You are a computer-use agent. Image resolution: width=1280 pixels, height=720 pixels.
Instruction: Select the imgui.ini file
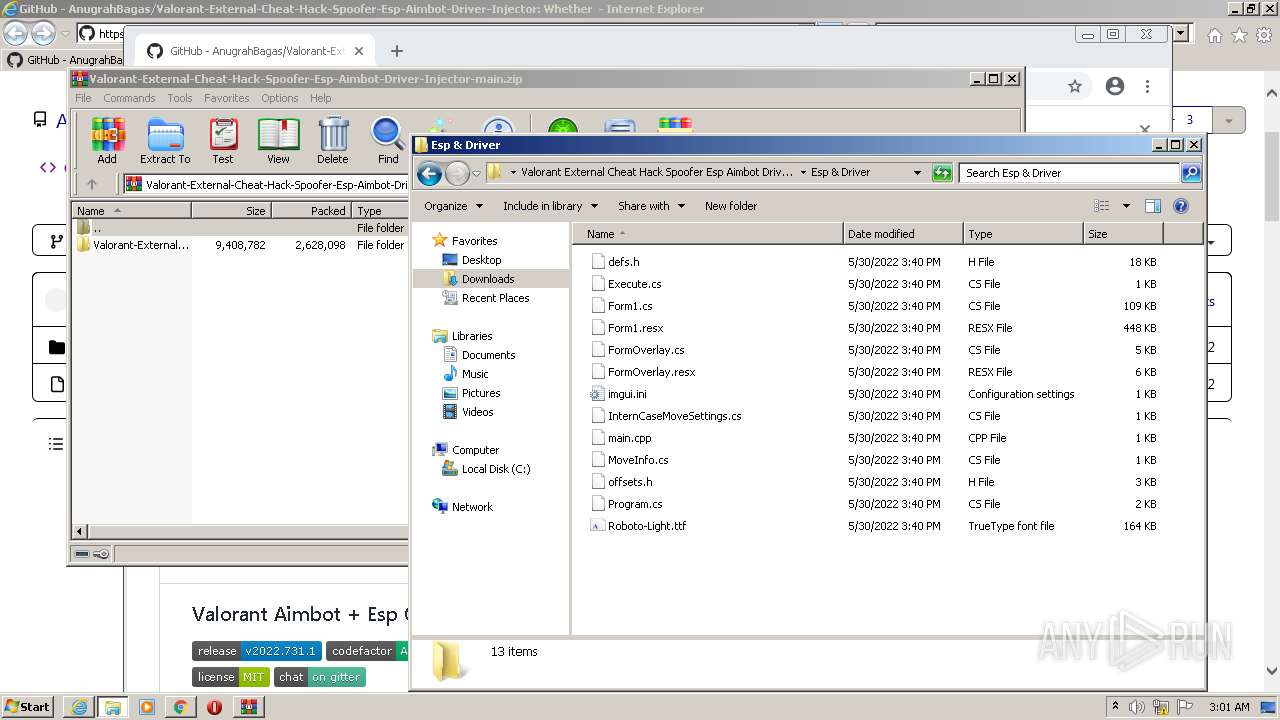(627, 394)
